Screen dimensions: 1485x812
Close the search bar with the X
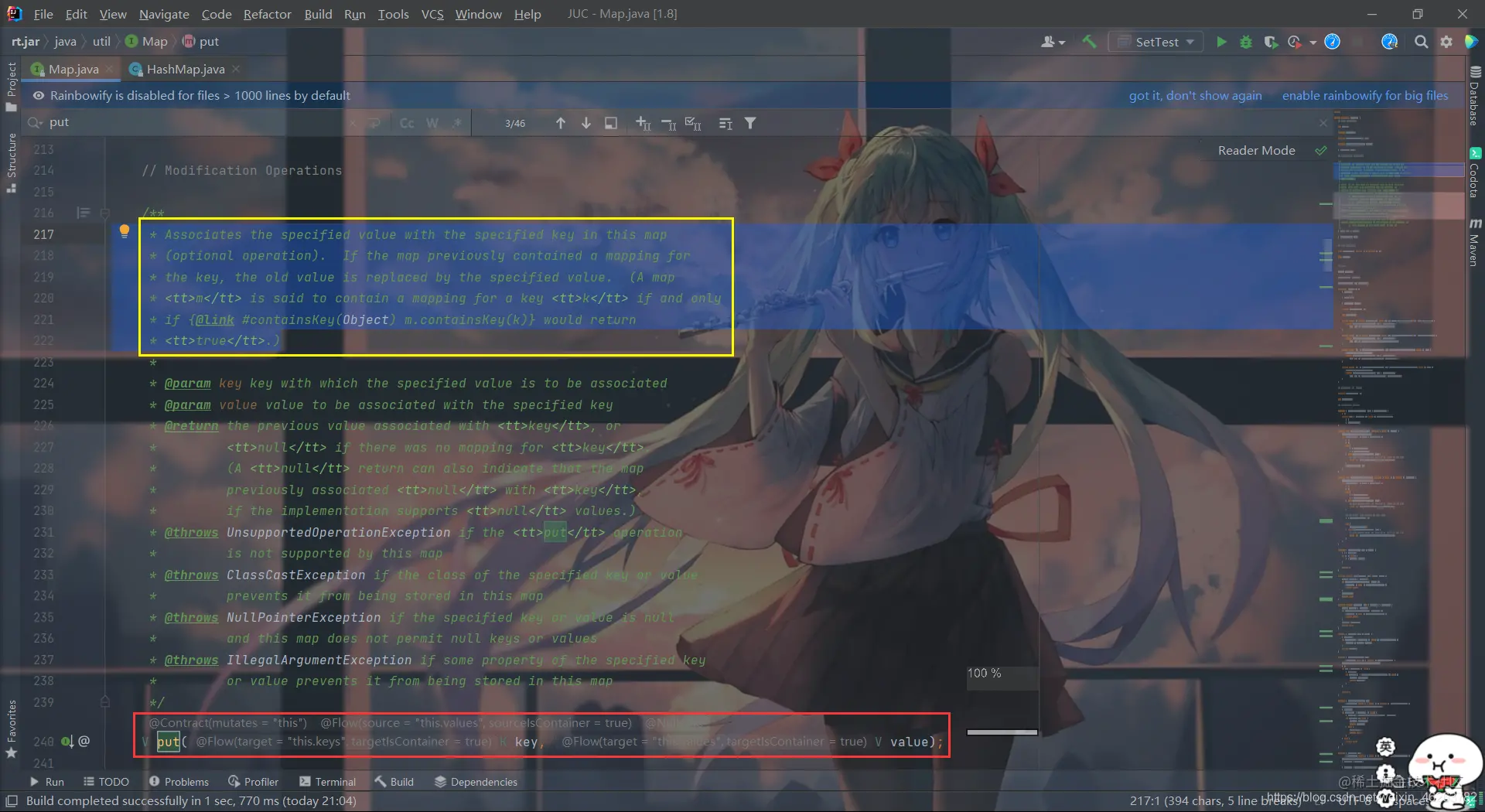coord(1323,123)
